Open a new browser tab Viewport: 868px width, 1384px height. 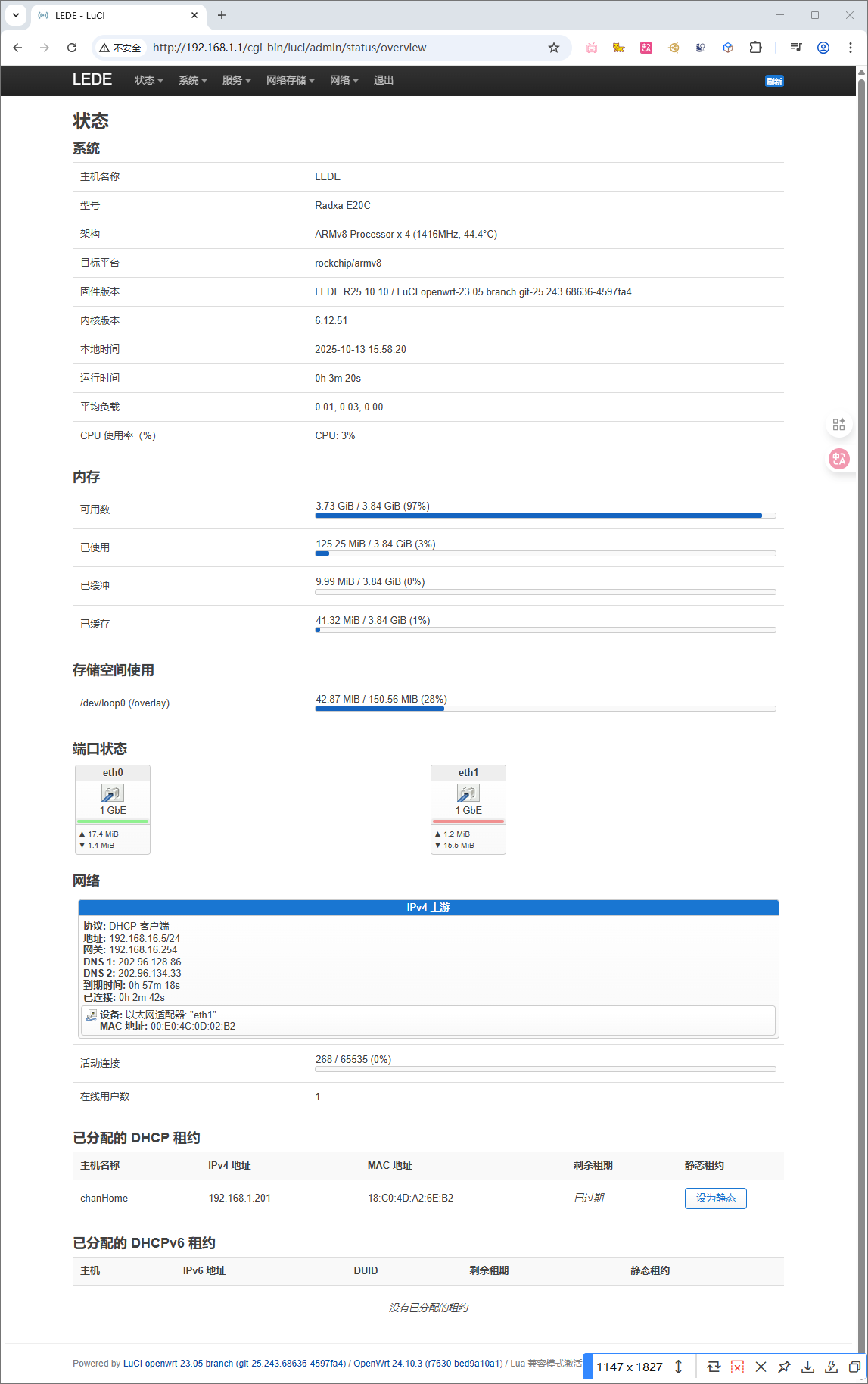pos(222,15)
